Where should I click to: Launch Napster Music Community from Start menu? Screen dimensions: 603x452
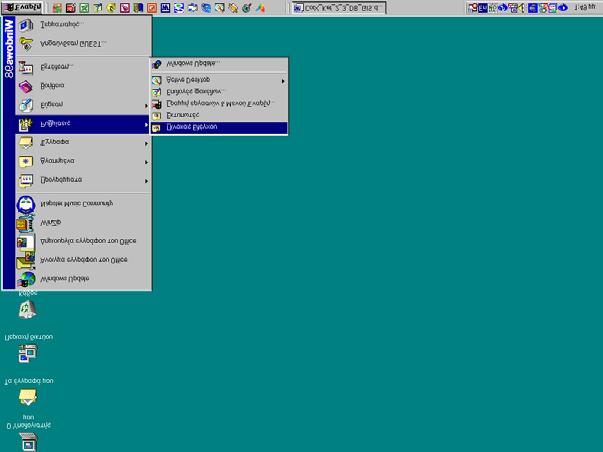tap(83, 204)
